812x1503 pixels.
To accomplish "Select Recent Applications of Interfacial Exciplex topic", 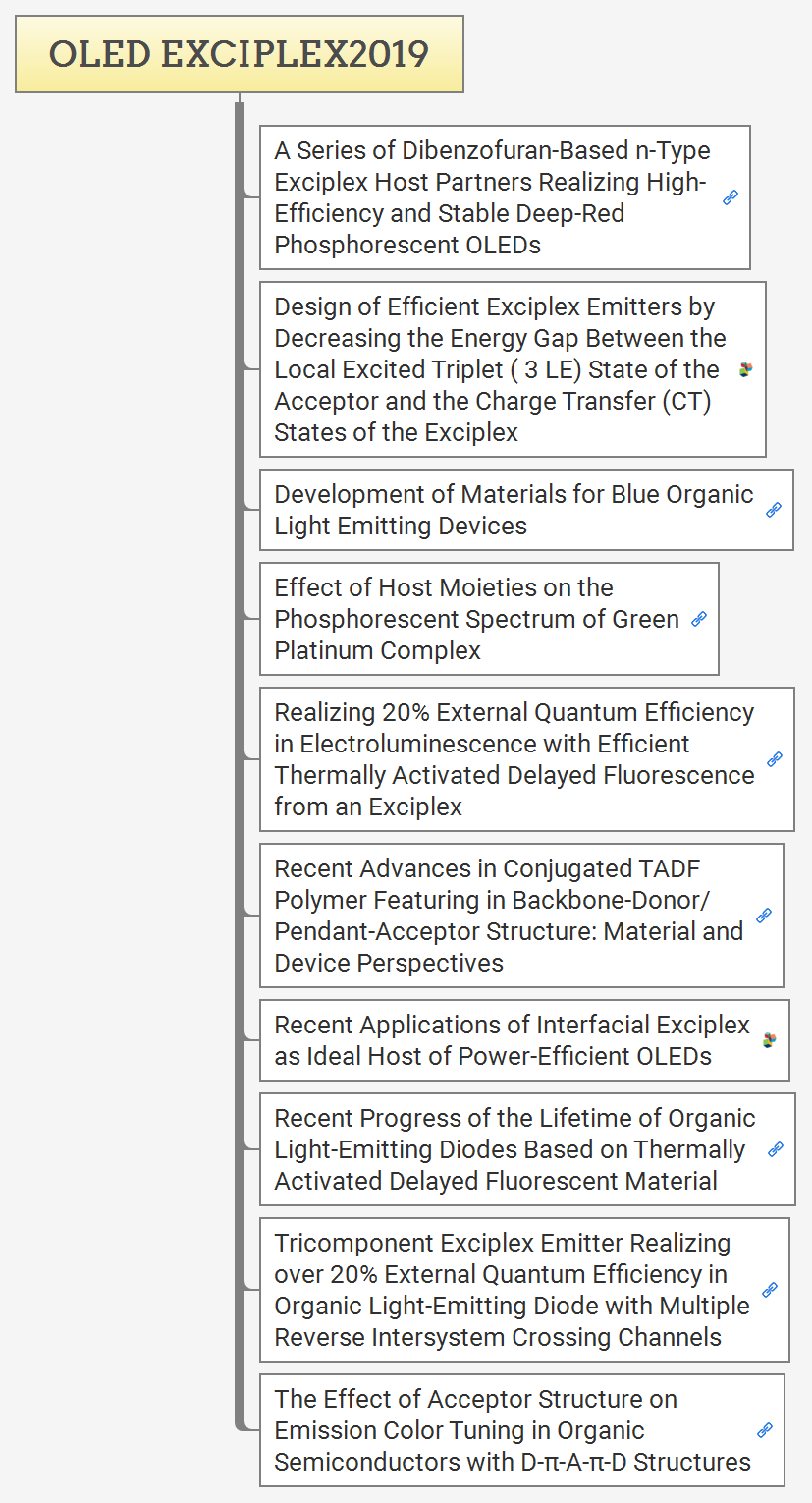I will (511, 1040).
